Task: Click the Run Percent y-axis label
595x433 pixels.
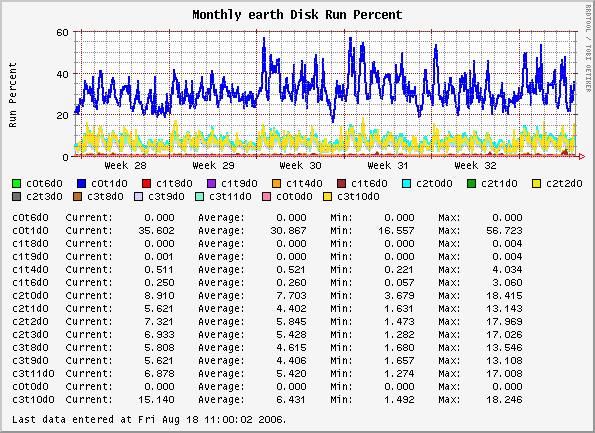Action: pyautogui.click(x=13, y=95)
